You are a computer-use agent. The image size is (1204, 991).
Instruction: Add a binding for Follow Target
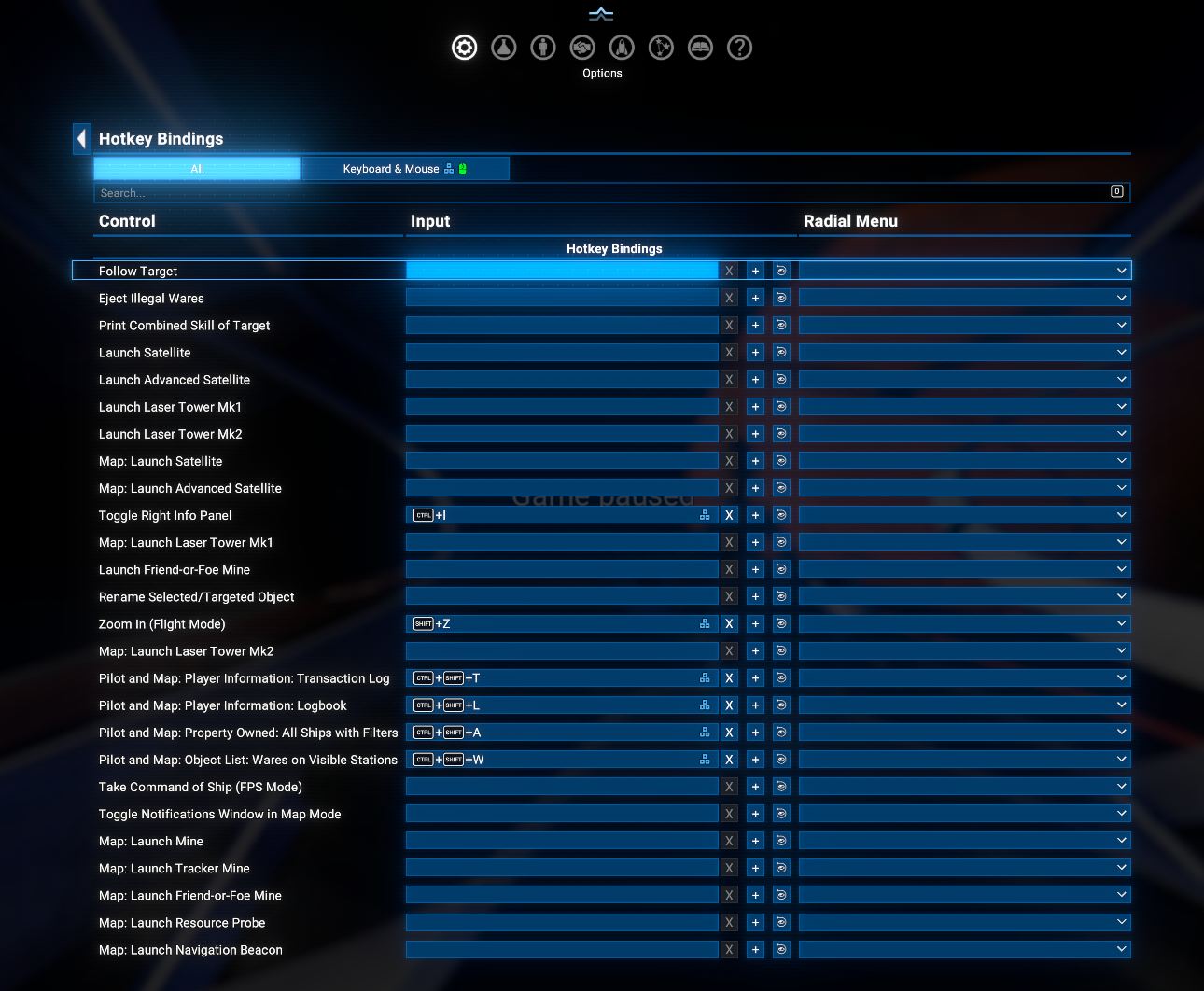click(755, 271)
